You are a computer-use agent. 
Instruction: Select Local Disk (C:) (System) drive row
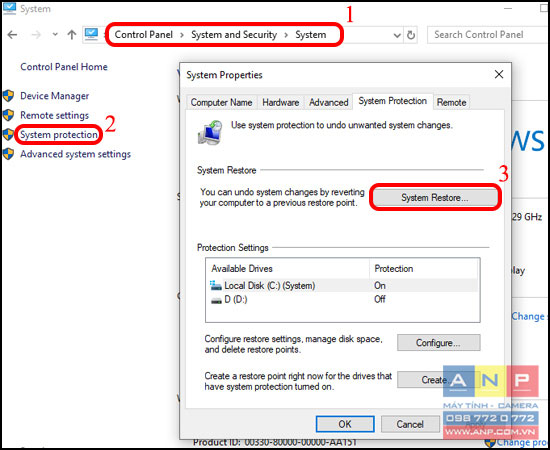[x=343, y=286]
